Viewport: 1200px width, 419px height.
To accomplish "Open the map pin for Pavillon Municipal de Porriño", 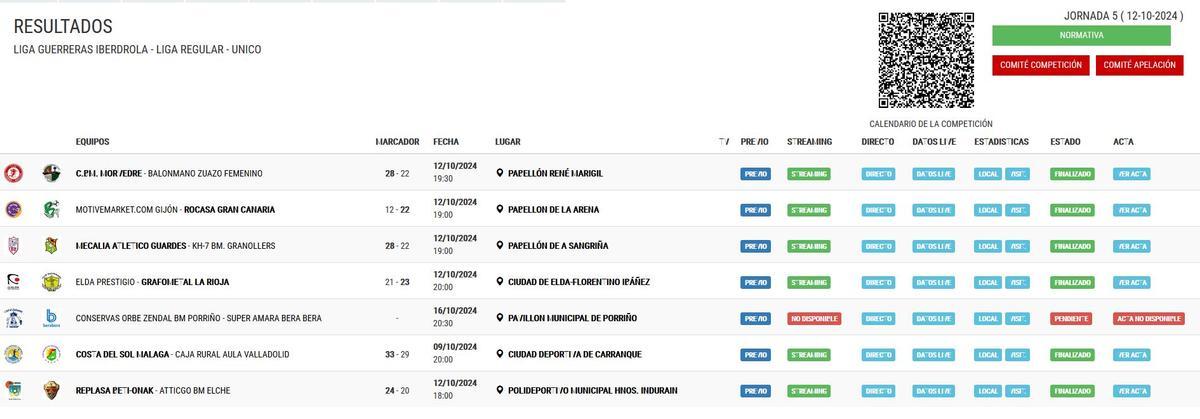I will (500, 318).
